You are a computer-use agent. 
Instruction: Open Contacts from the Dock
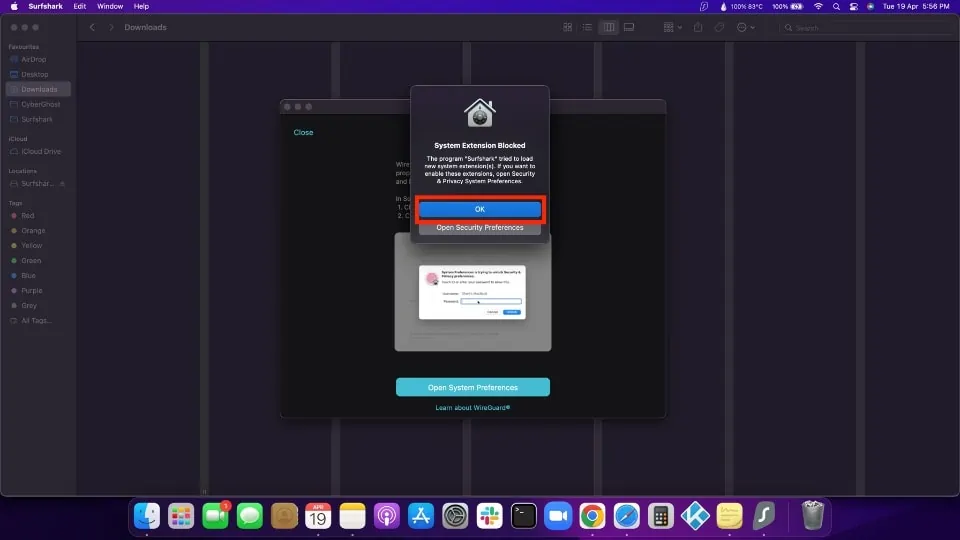284,516
